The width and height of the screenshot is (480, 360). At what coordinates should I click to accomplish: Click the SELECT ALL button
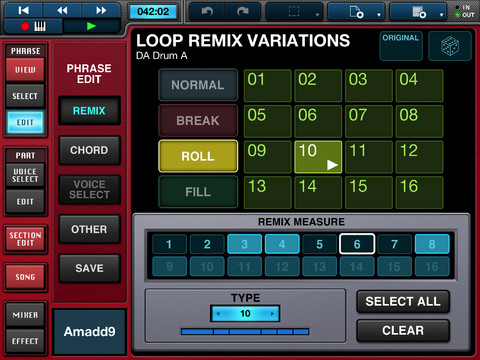(403, 301)
